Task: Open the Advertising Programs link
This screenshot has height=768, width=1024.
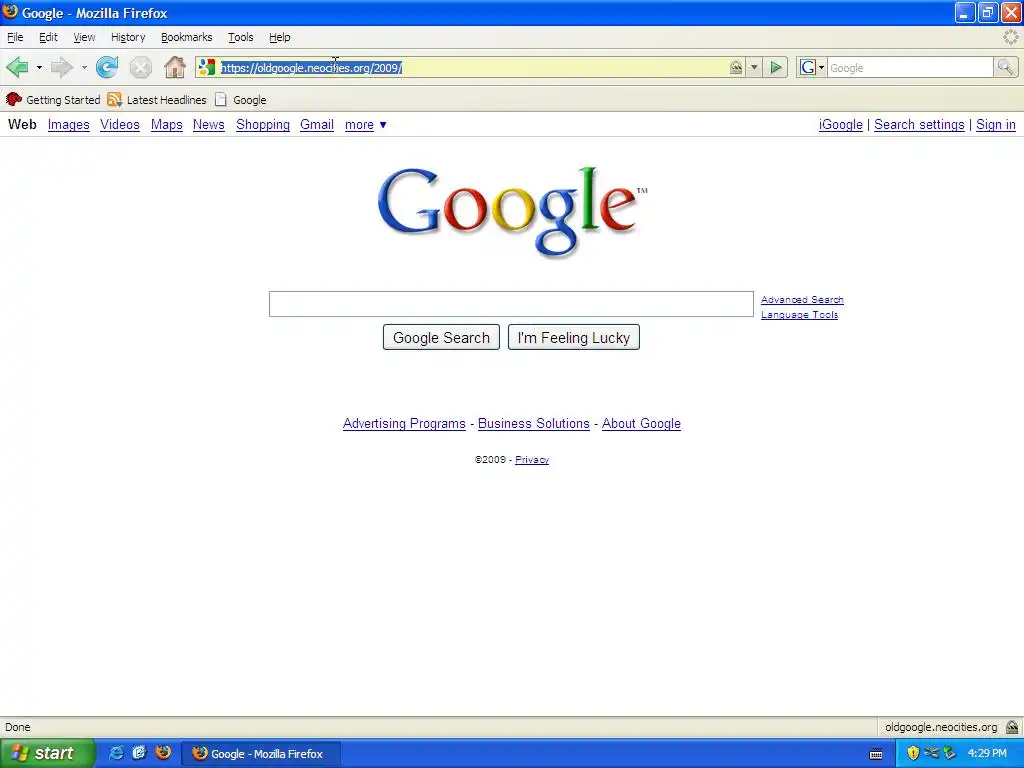Action: coord(404,424)
